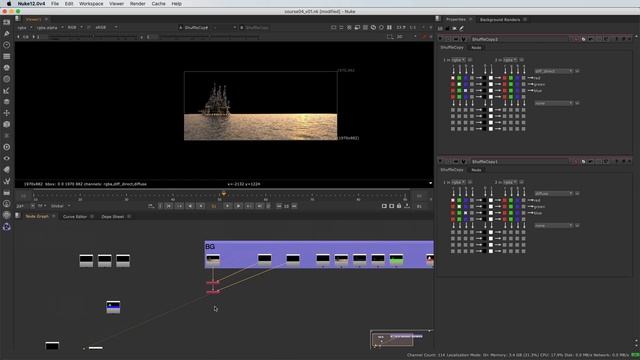The image size is (640, 360).
Task: Open ShuffleCopy2 '1 in' rgba dropdown
Action: pyautogui.click(x=458, y=60)
